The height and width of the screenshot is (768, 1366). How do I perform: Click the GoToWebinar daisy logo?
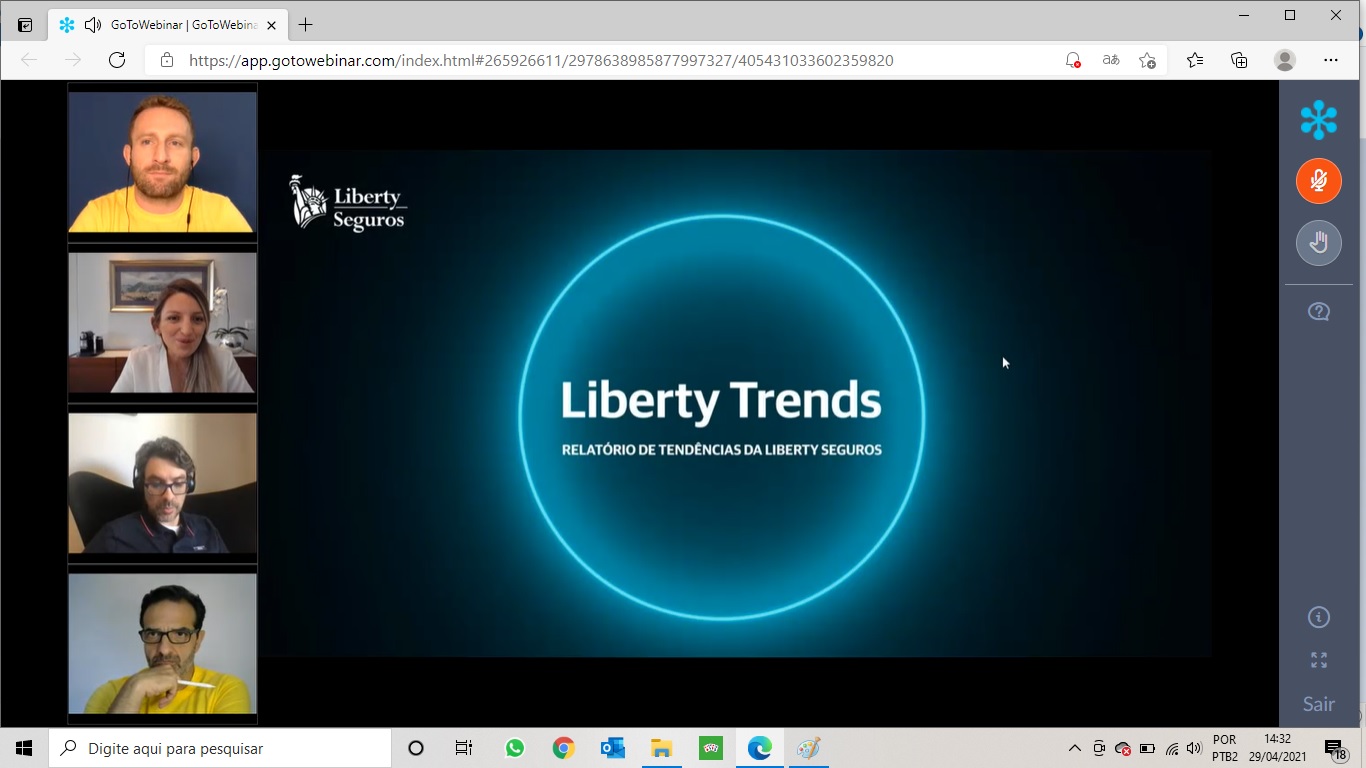pos(1318,119)
